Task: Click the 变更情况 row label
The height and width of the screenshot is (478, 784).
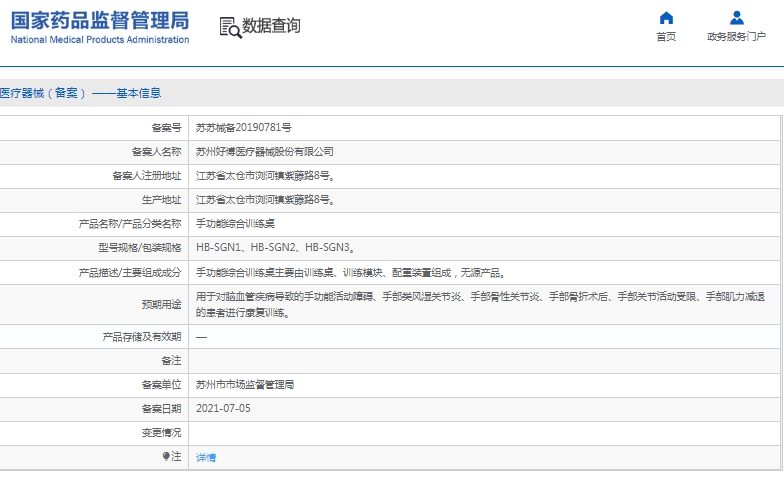Action: click(x=161, y=432)
